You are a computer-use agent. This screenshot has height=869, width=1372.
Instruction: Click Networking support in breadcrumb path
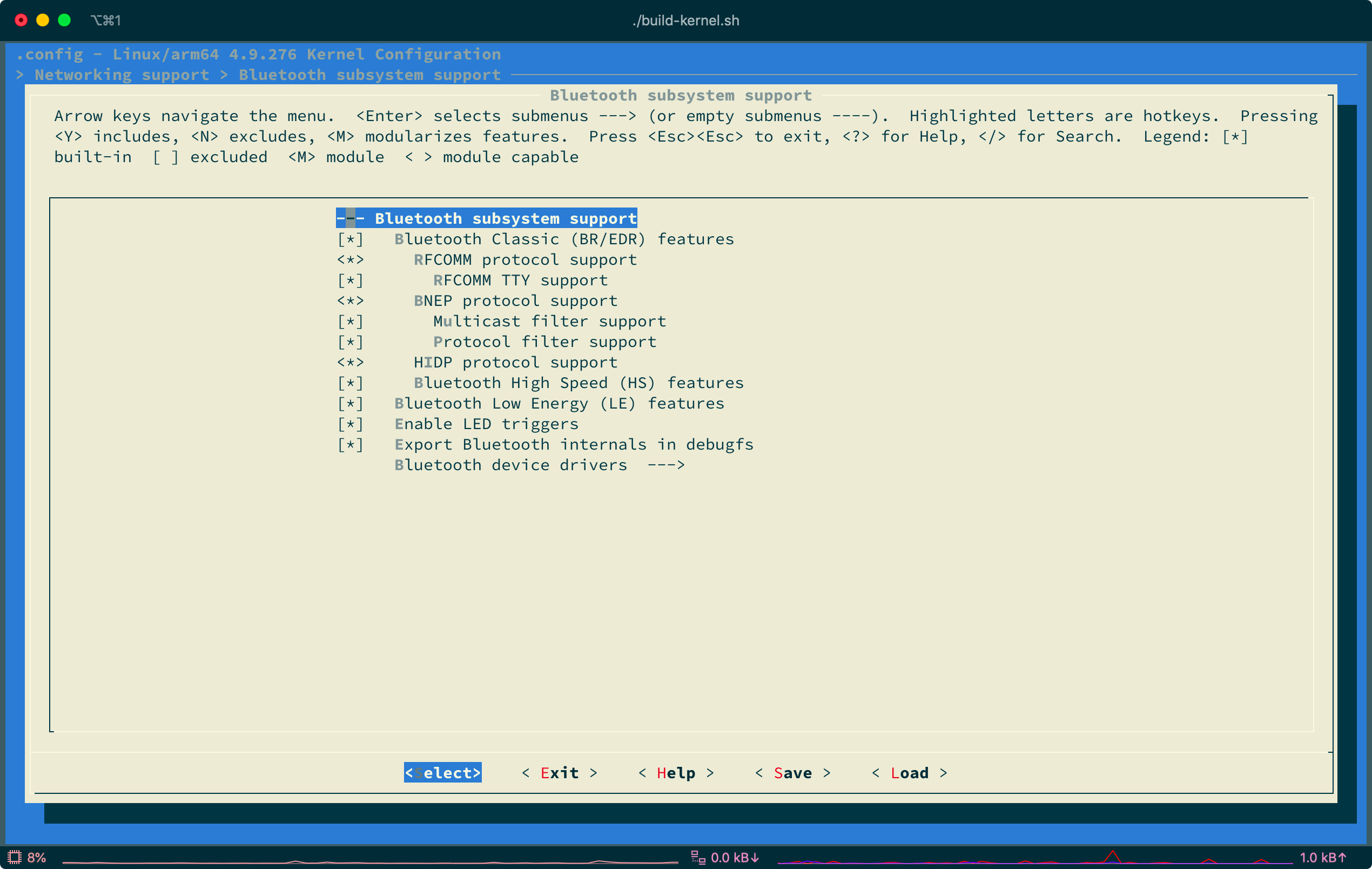pyautogui.click(x=122, y=75)
